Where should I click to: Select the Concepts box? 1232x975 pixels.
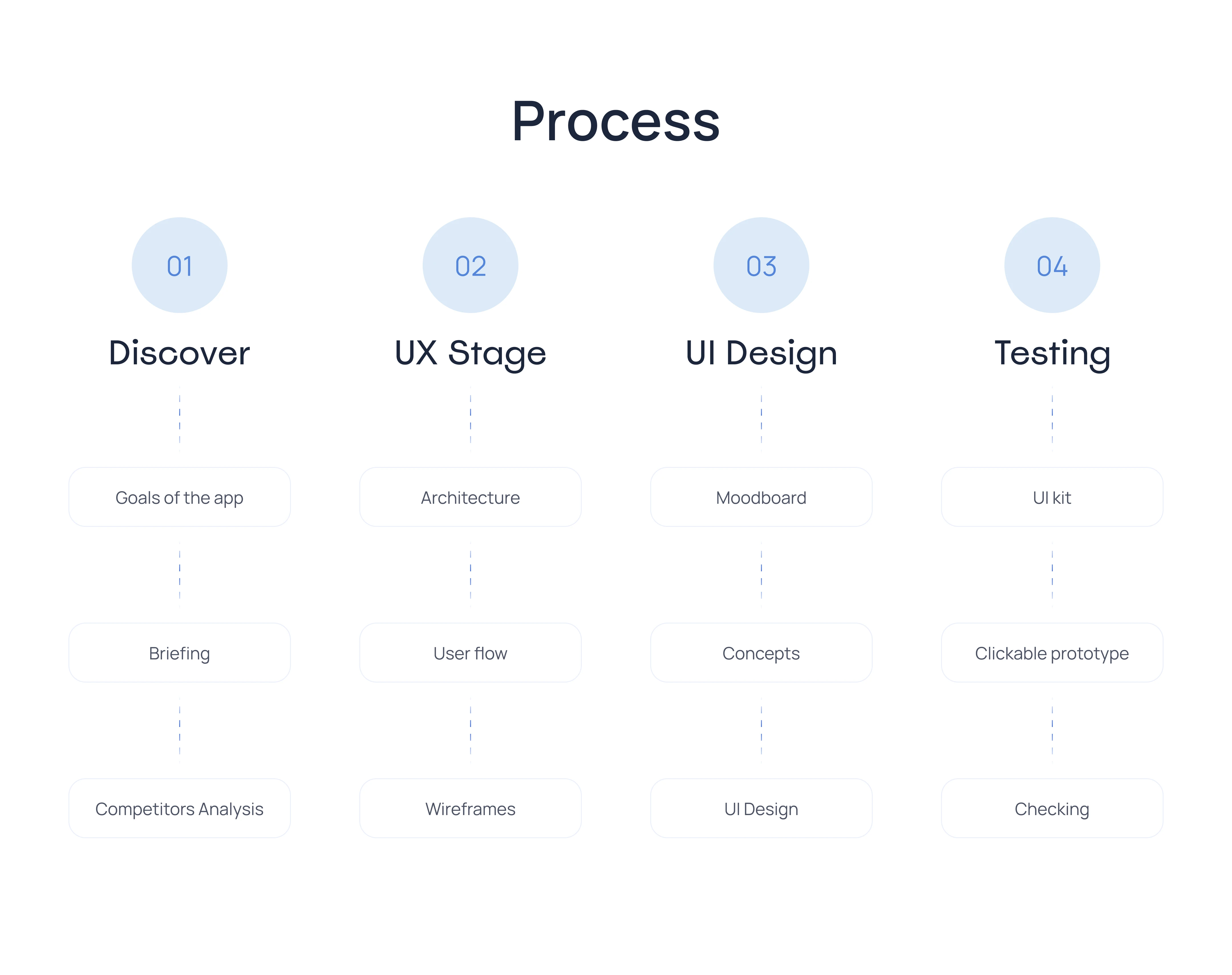(760, 653)
